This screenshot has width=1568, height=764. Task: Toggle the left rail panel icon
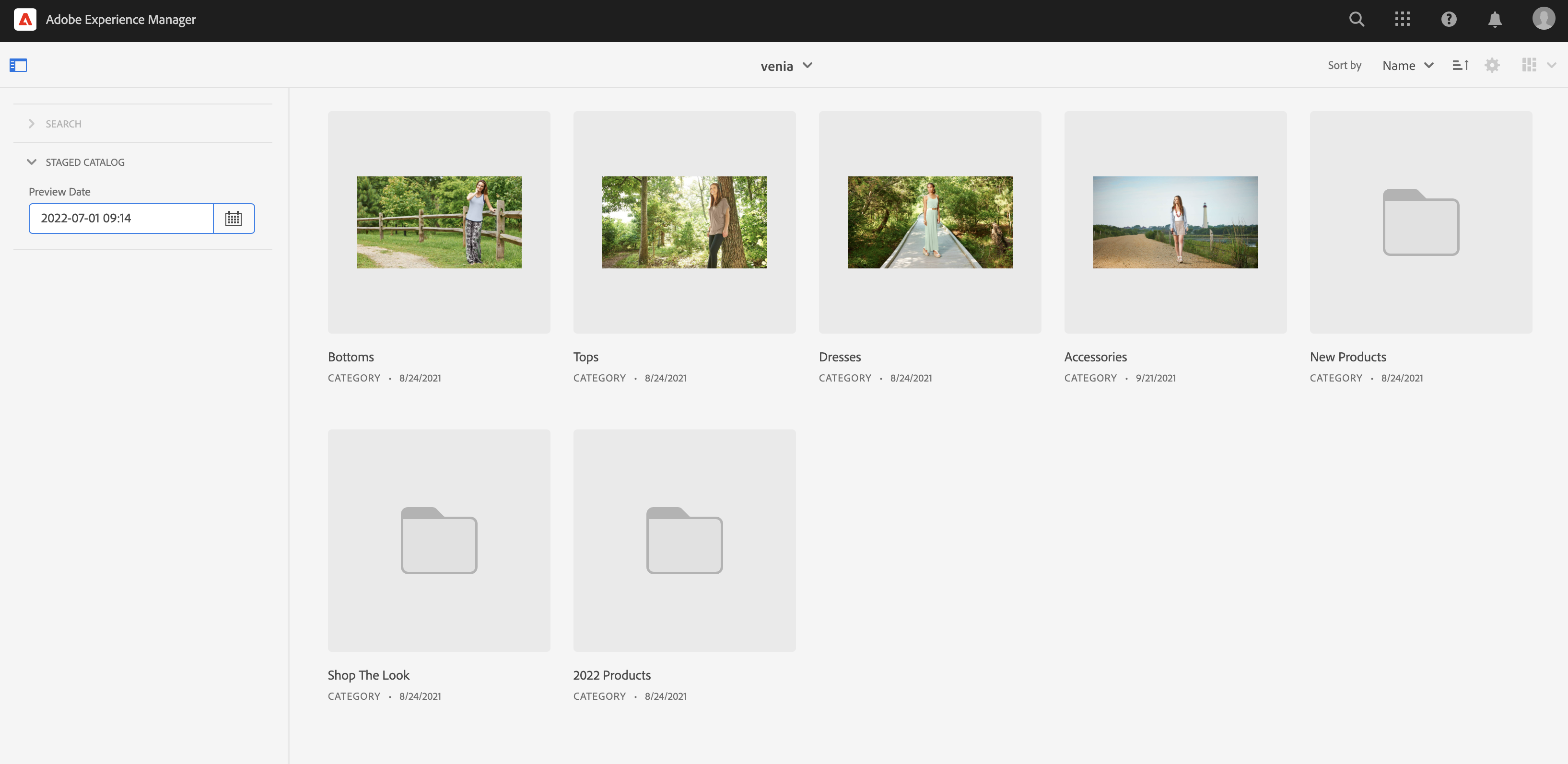click(18, 65)
